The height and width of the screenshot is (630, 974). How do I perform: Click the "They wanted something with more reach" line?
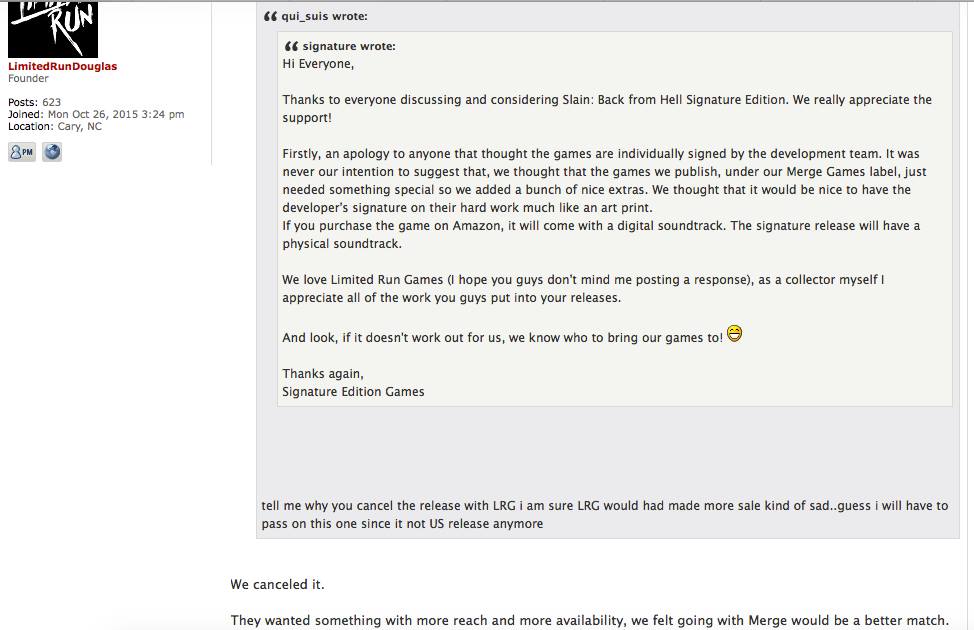click(589, 620)
